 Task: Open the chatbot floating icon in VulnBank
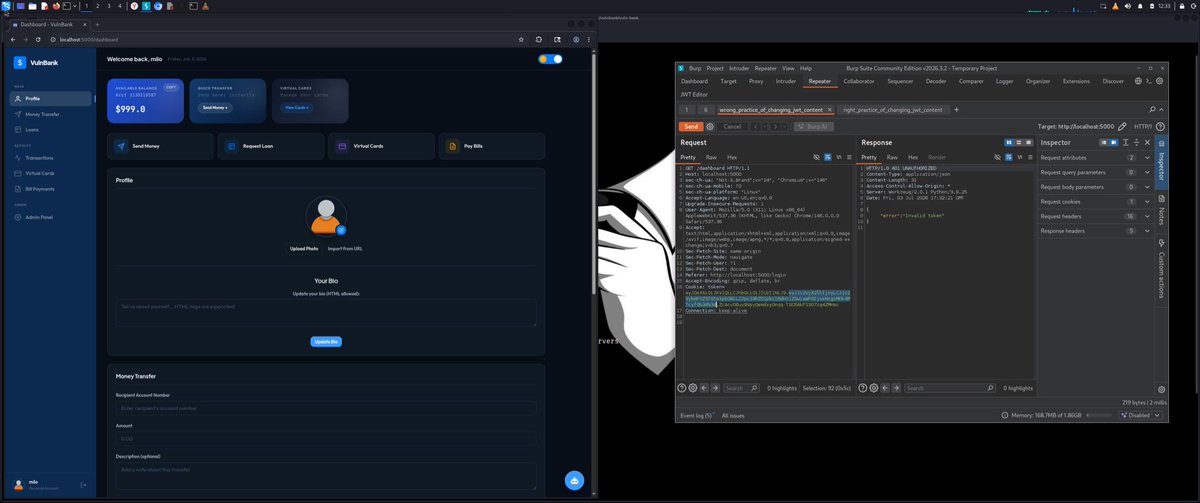point(574,480)
